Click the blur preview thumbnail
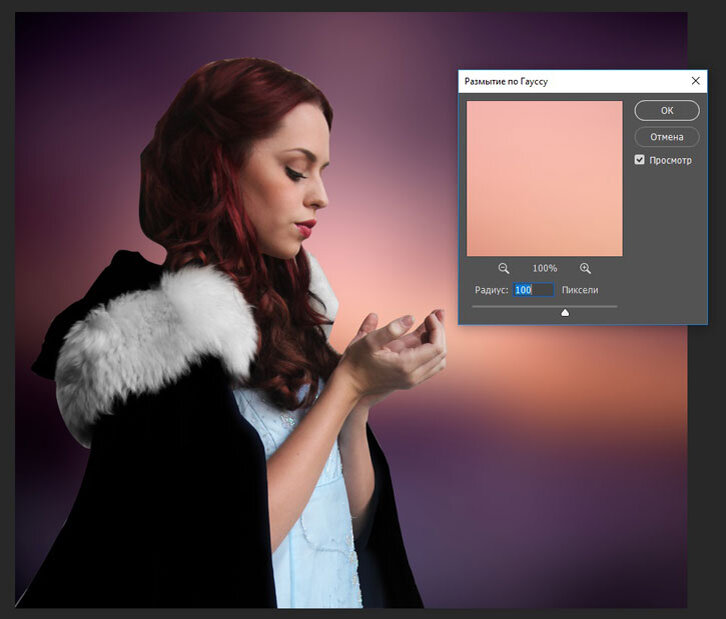This screenshot has height=619, width=726. click(544, 178)
